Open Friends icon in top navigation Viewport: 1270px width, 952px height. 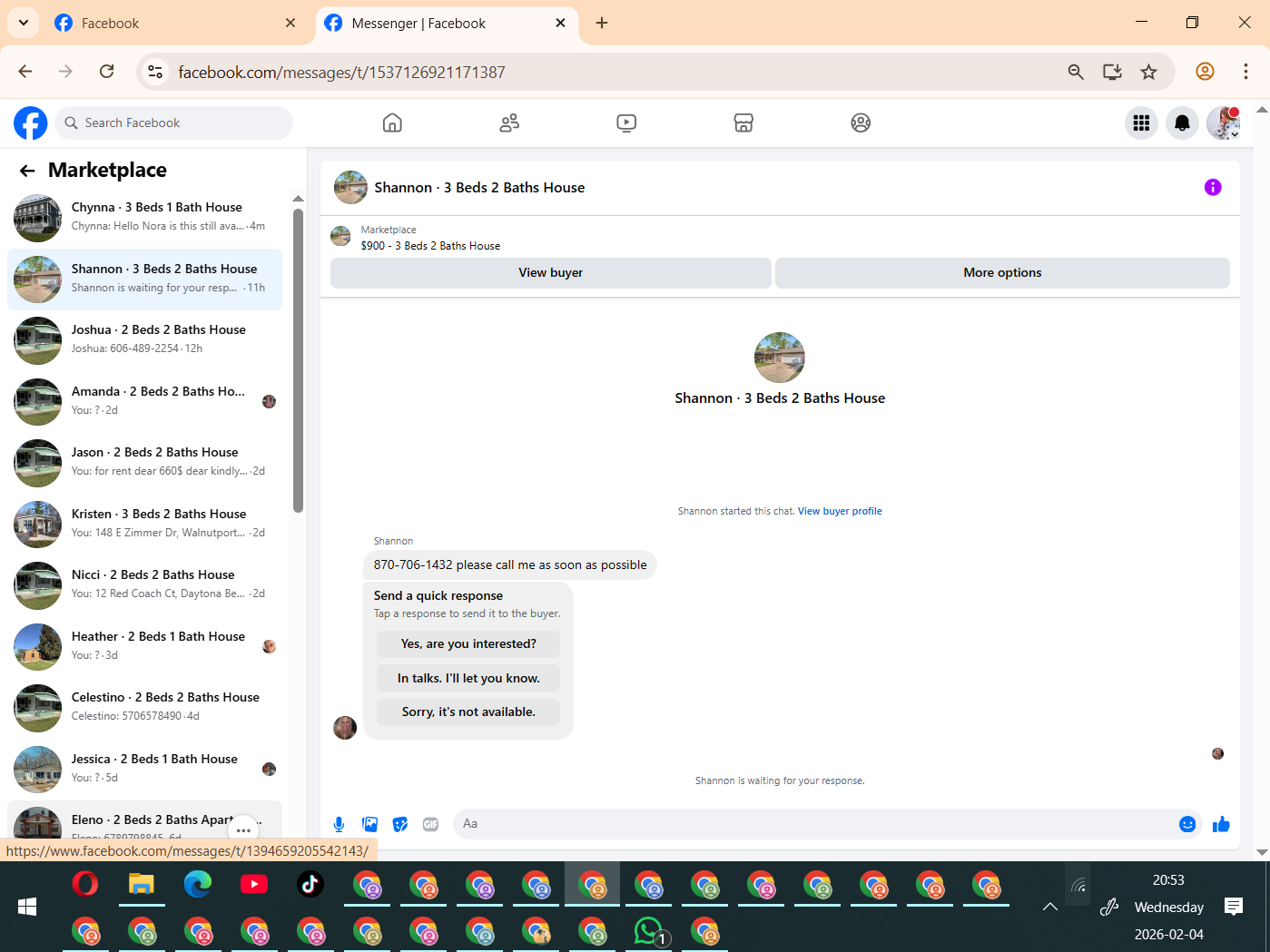pos(509,123)
